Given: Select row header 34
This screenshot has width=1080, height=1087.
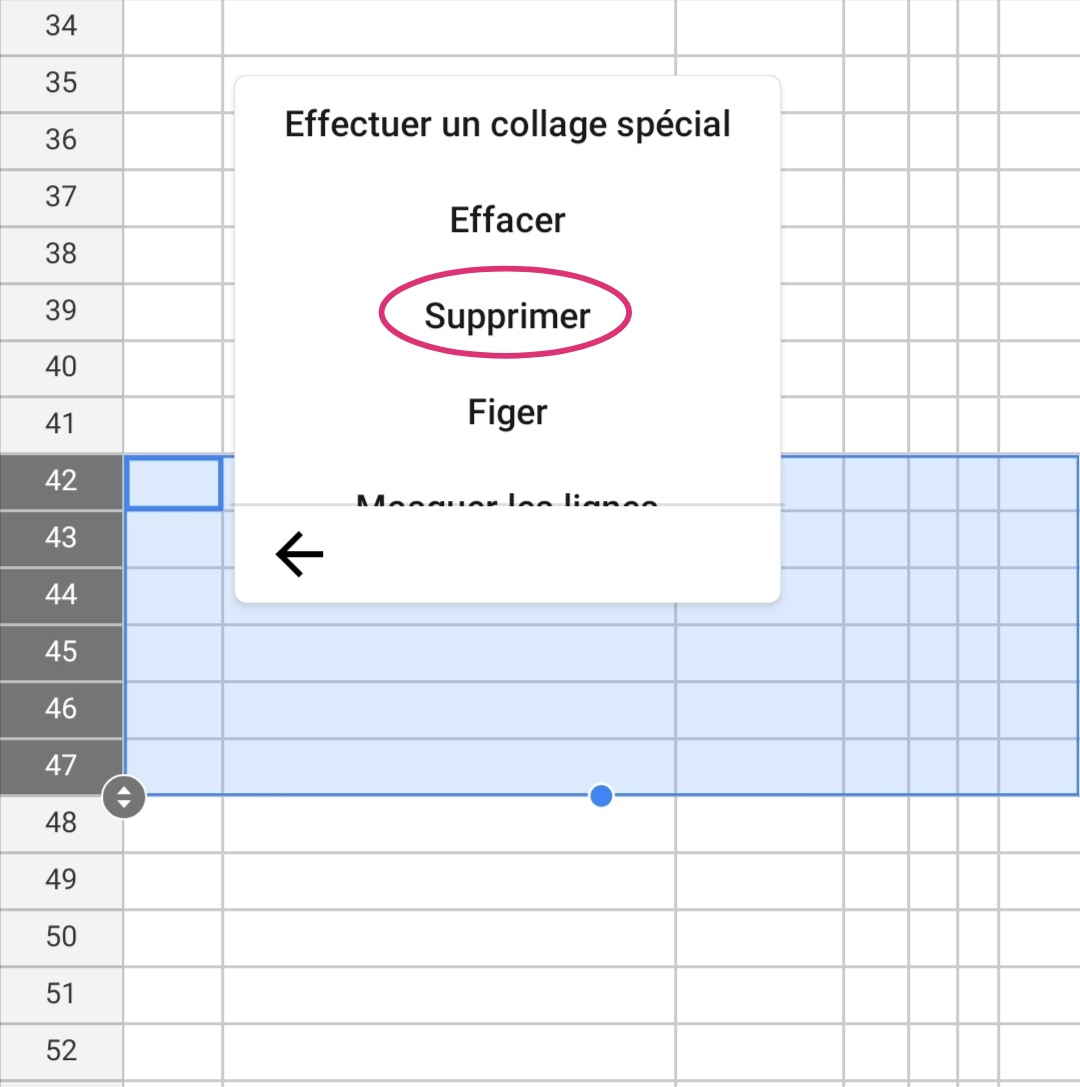Looking at the screenshot, I should pos(61,26).
